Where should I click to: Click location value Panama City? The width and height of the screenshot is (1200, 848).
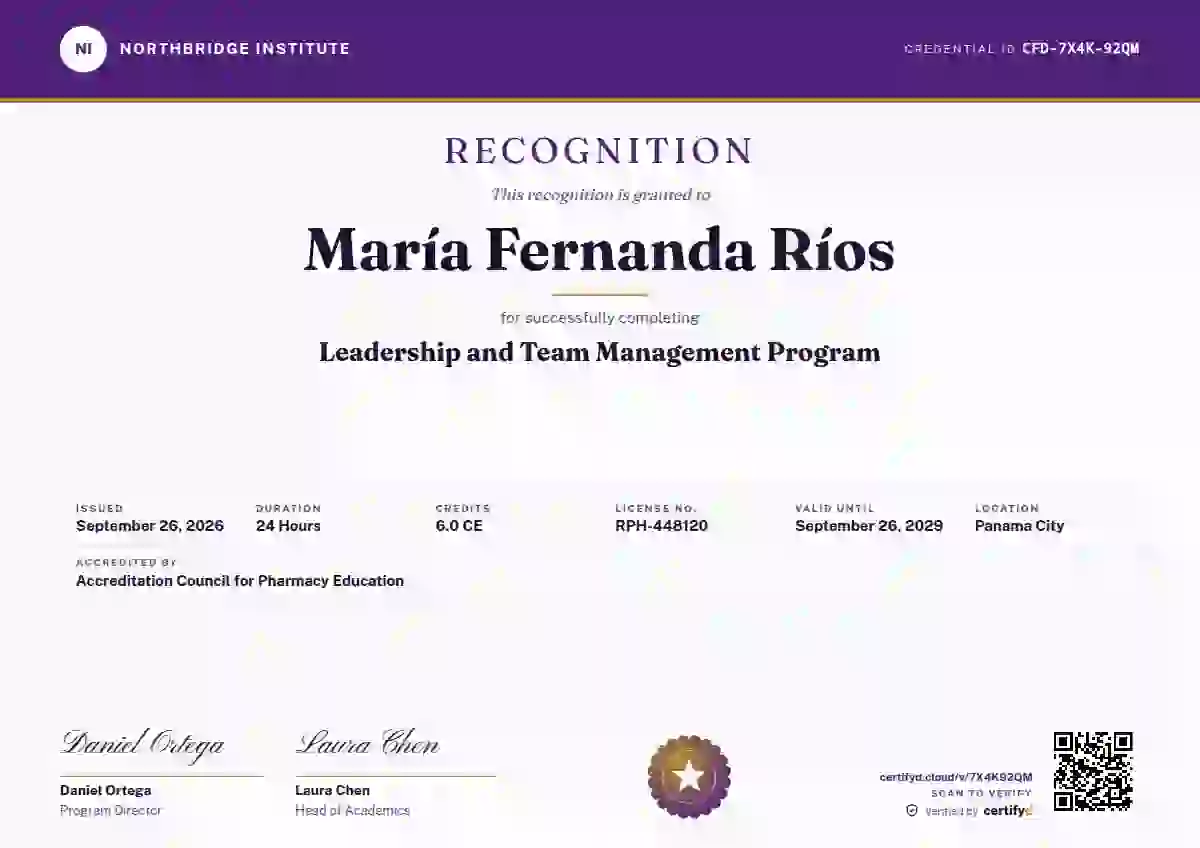click(1020, 526)
